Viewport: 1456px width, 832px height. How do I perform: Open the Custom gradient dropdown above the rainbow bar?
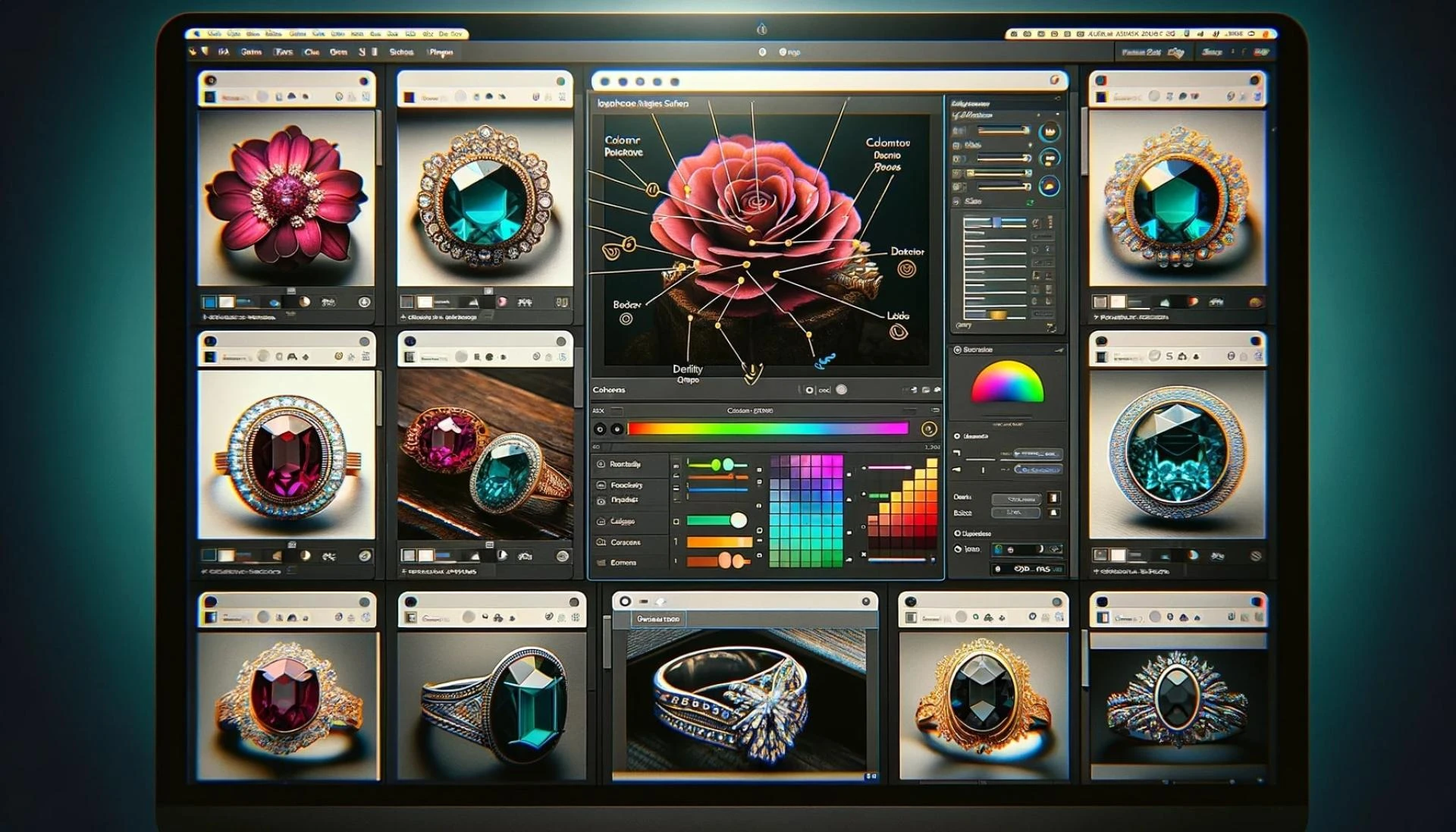point(750,410)
